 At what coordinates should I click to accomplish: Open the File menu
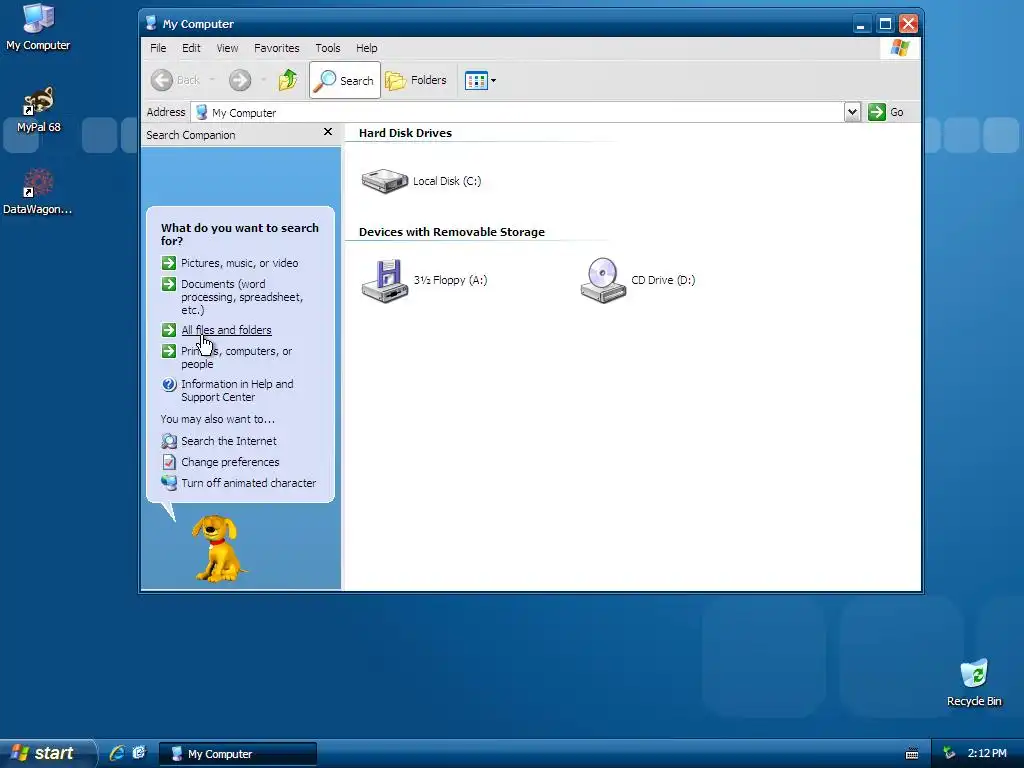[x=158, y=48]
